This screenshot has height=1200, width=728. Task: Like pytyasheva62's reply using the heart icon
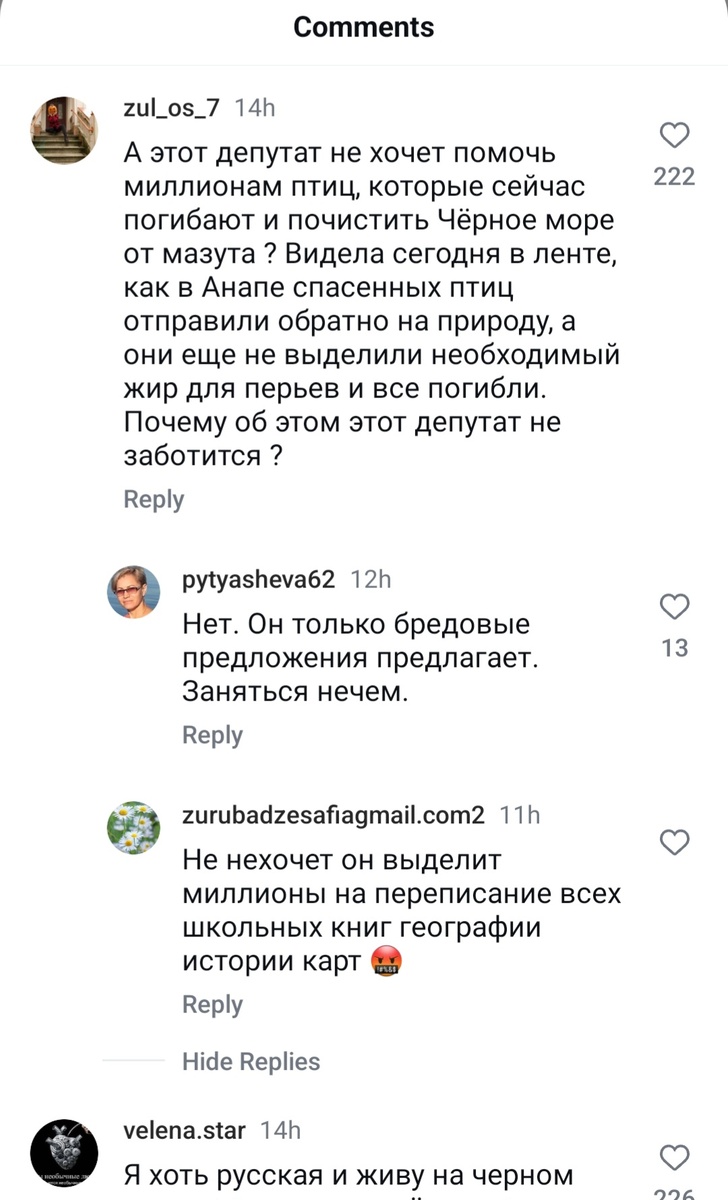pyautogui.click(x=673, y=607)
